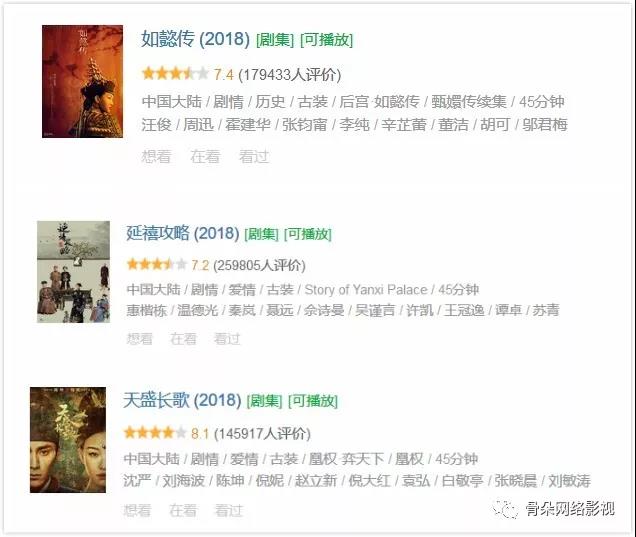This screenshot has height=537, width=636.
Task: Mark 延禧攻略 as 想看
Action: click(140, 339)
